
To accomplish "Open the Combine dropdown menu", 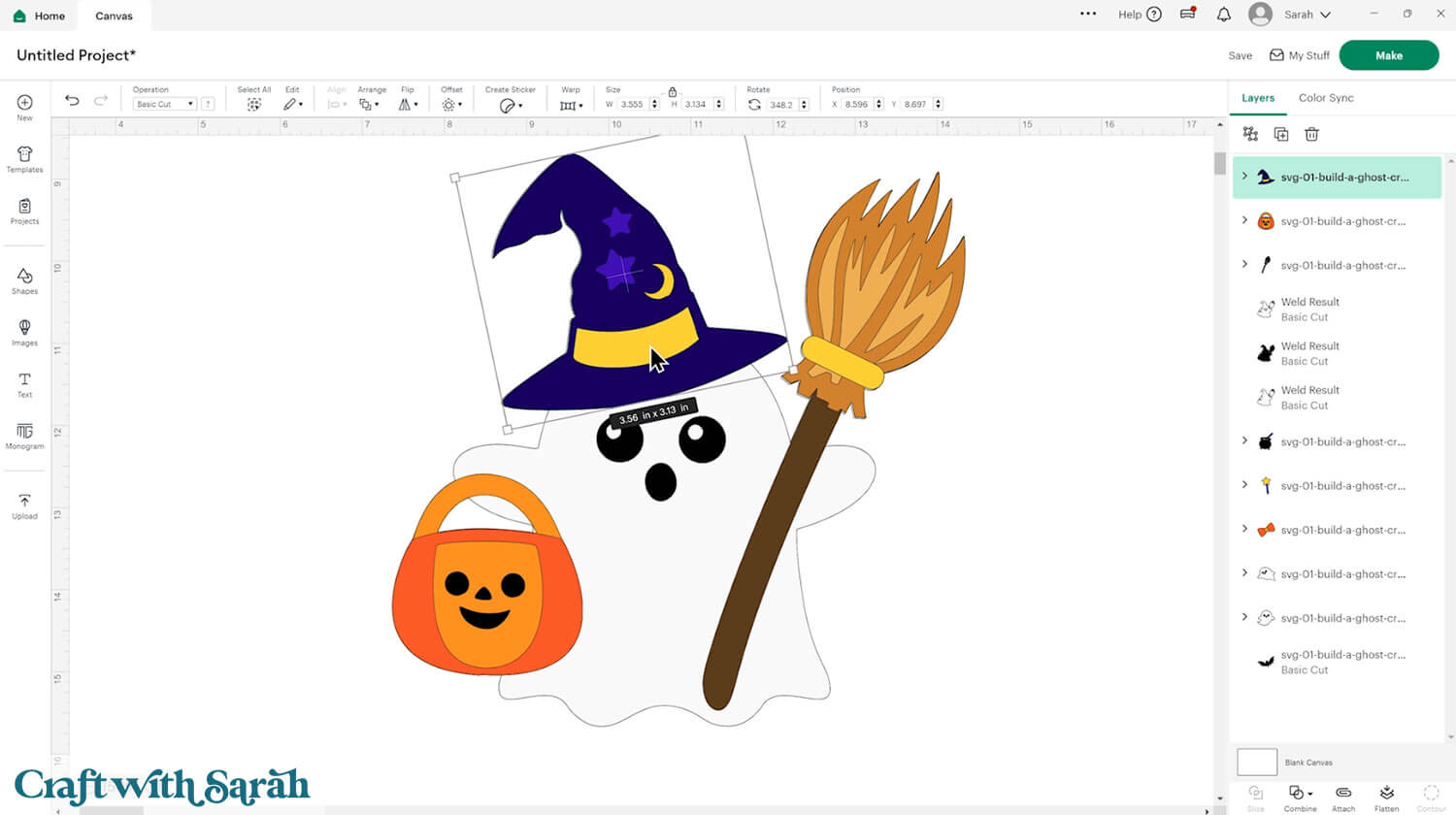I will (x=1300, y=795).
